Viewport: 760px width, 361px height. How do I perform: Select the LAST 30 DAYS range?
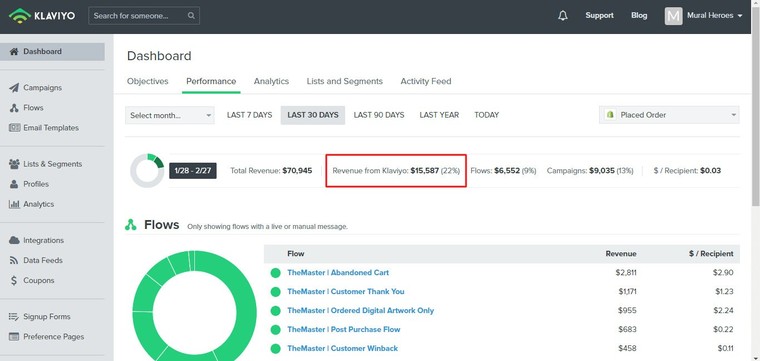[x=313, y=115]
